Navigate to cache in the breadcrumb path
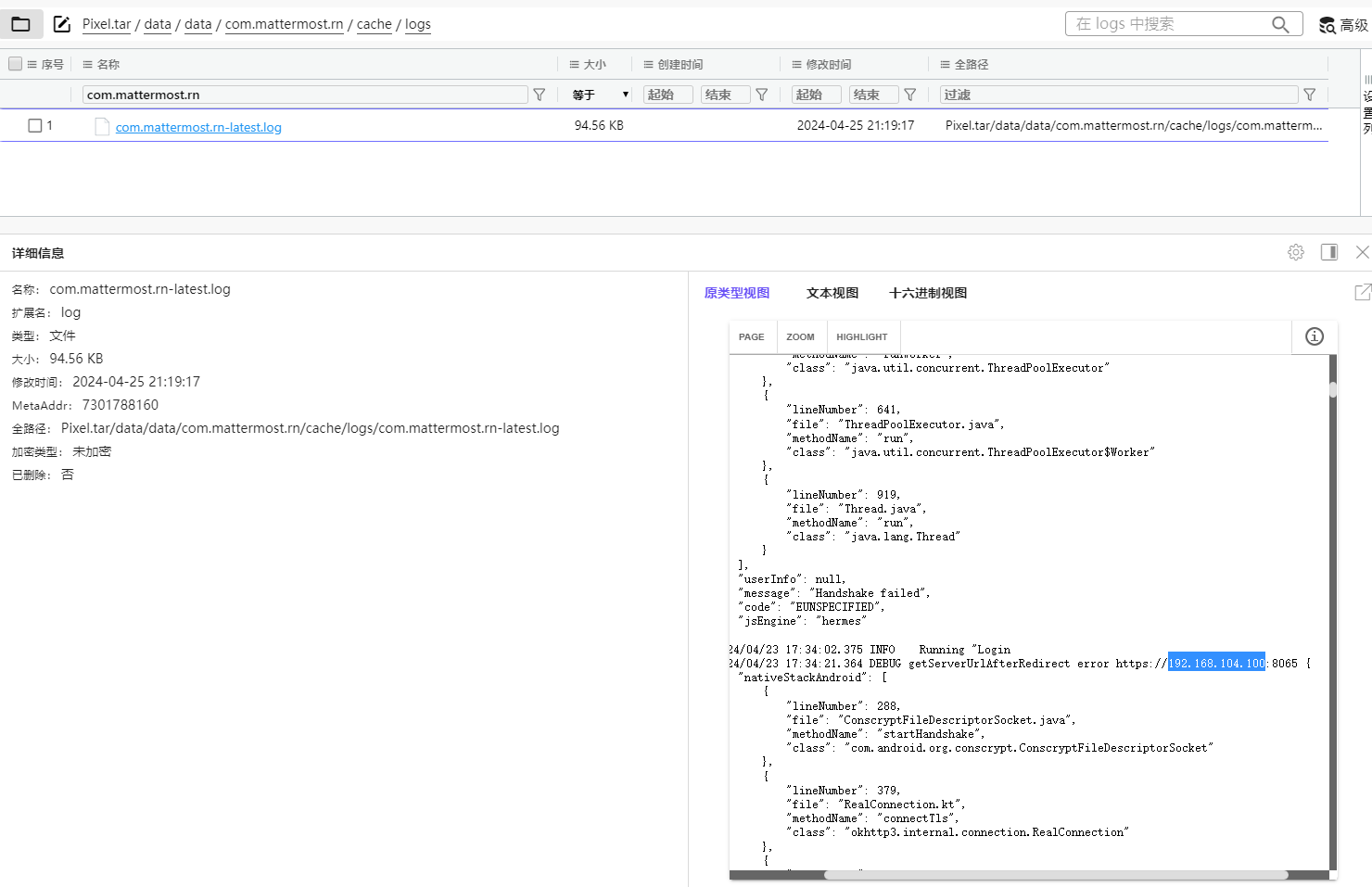 point(375,24)
